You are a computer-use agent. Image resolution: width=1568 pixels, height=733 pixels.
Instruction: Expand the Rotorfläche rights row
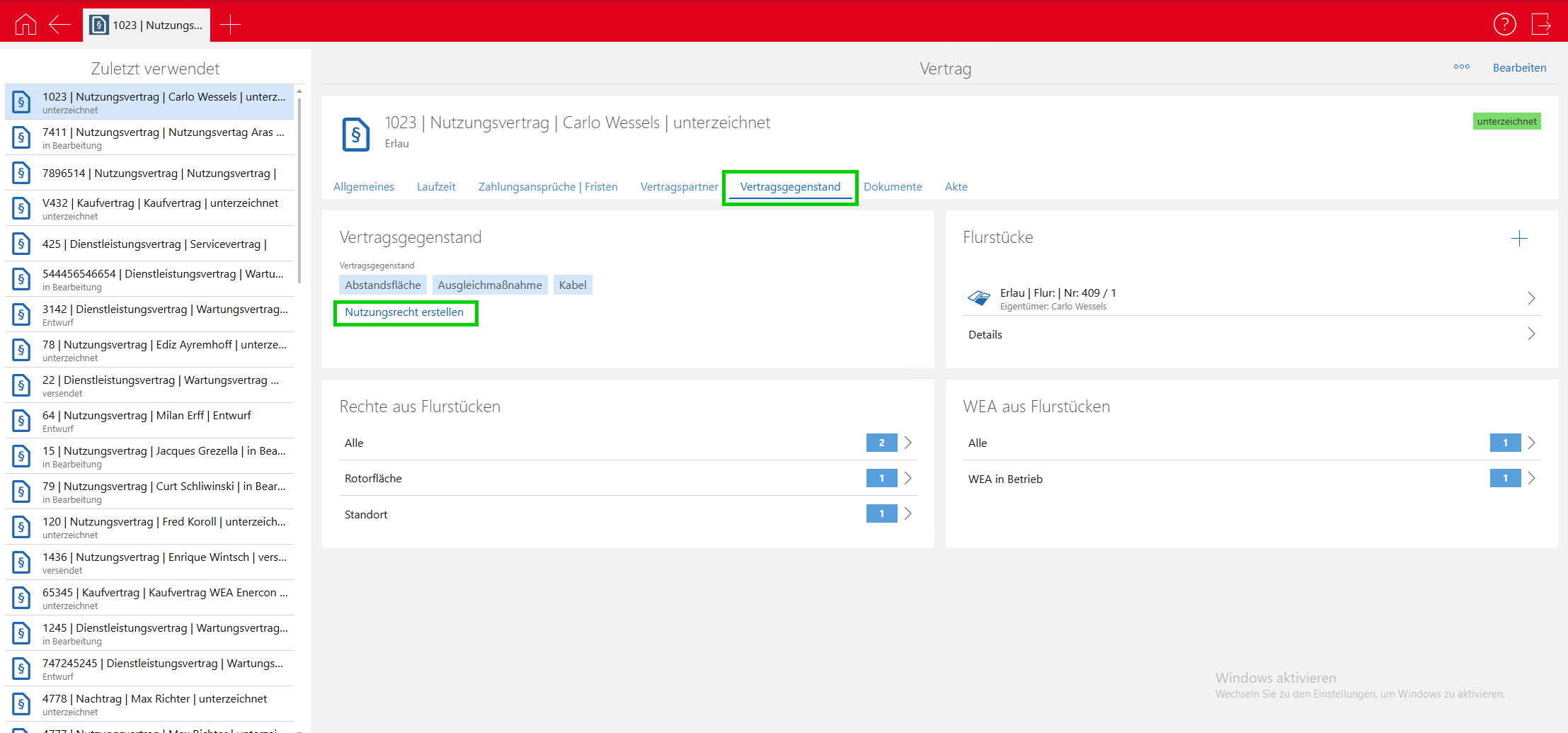pyautogui.click(x=908, y=479)
